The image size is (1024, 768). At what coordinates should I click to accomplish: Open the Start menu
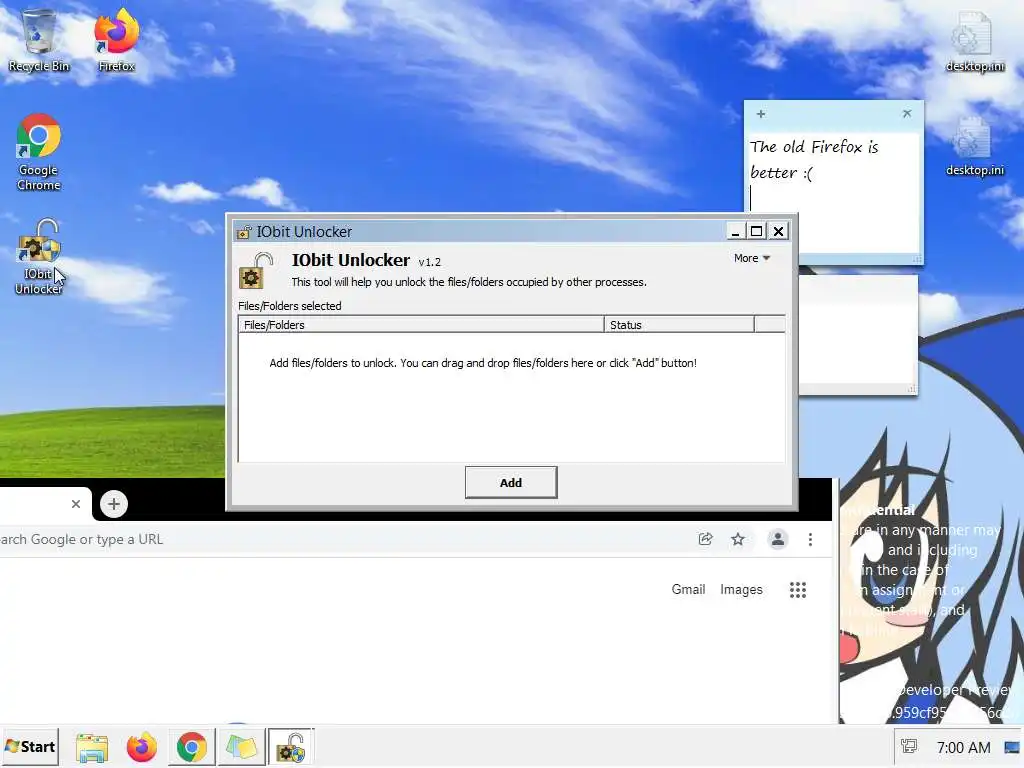(30, 747)
